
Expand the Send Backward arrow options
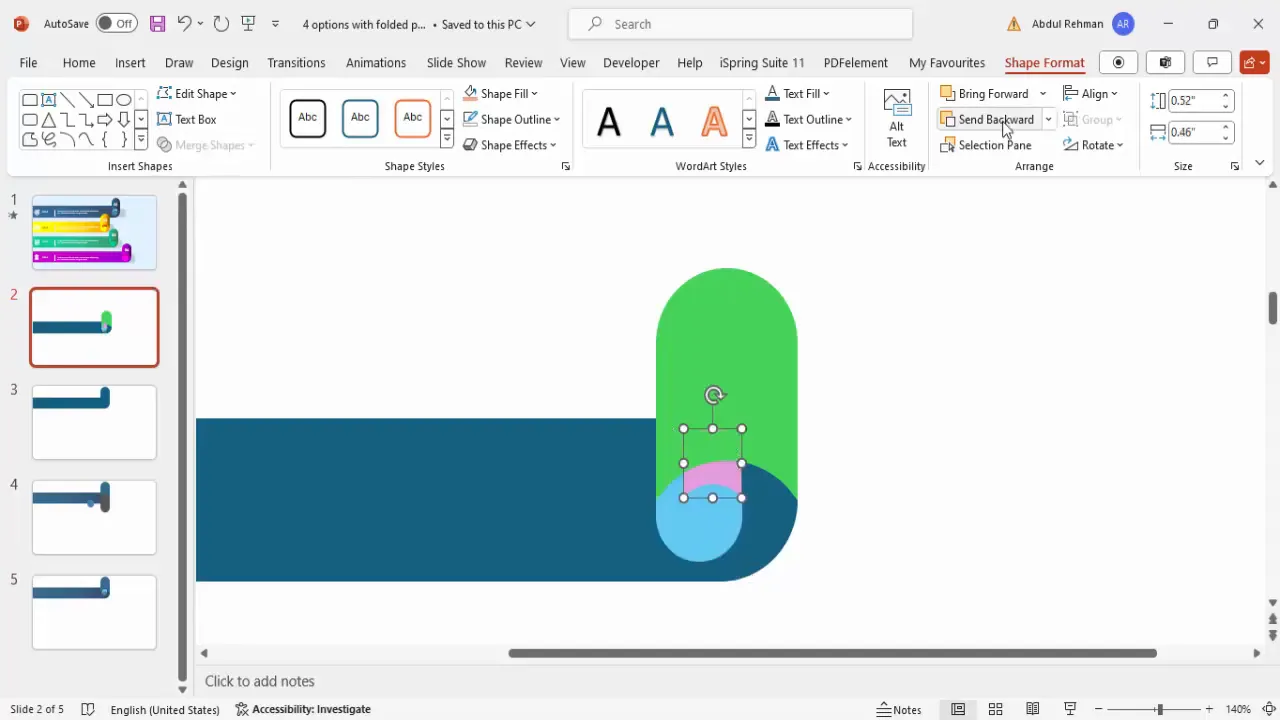point(1048,119)
